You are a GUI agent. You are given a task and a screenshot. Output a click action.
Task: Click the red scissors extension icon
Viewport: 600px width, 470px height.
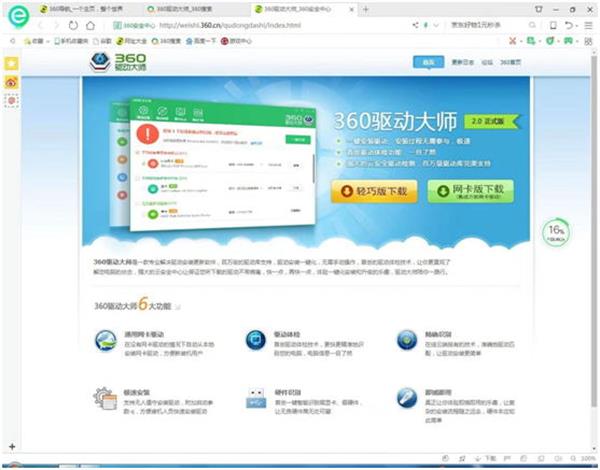[x=513, y=41]
